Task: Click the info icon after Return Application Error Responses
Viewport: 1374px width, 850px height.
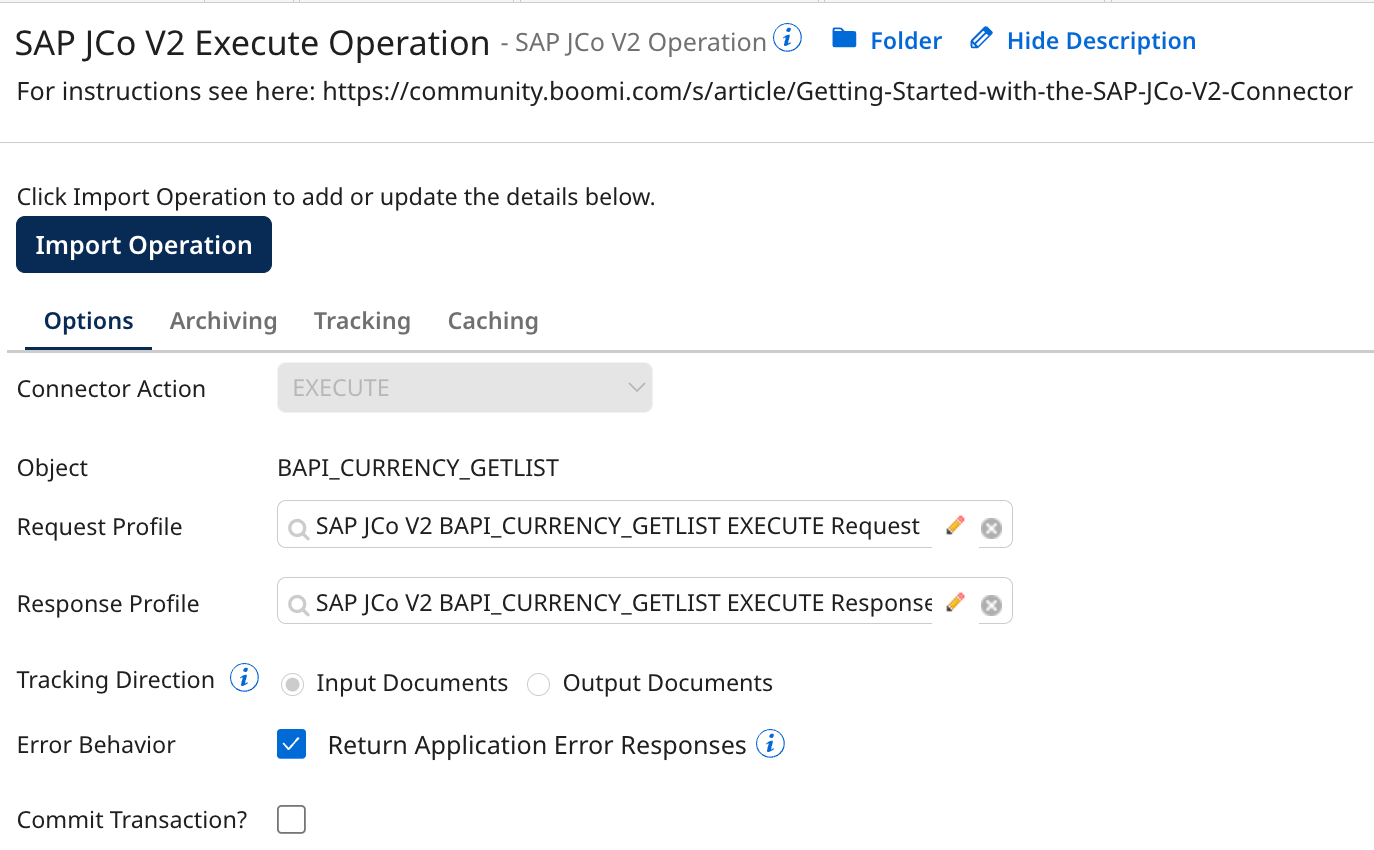Action: (770, 743)
